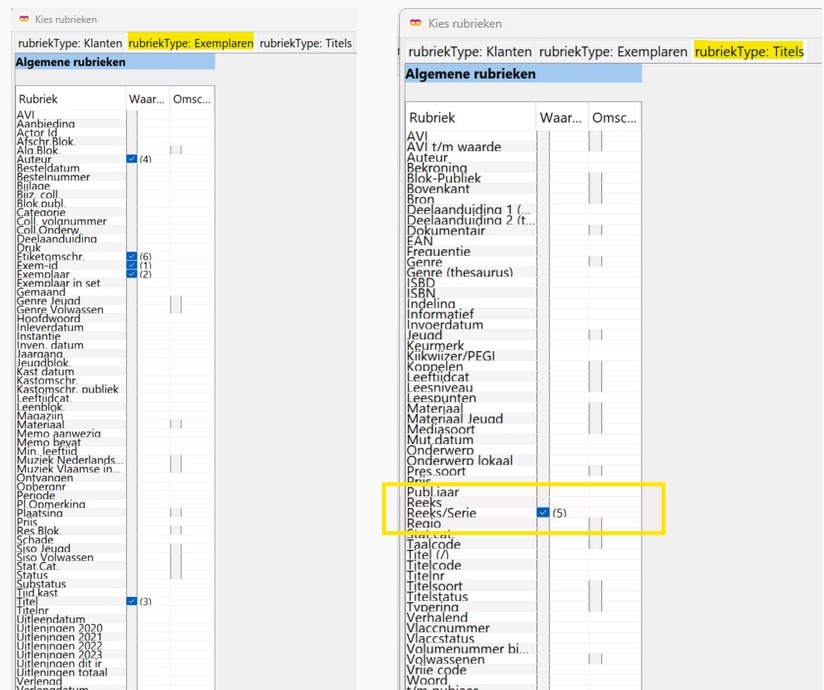824x690 pixels.
Task: Switch to rubriekType: Klanten tab in left window
Action: tap(70, 44)
